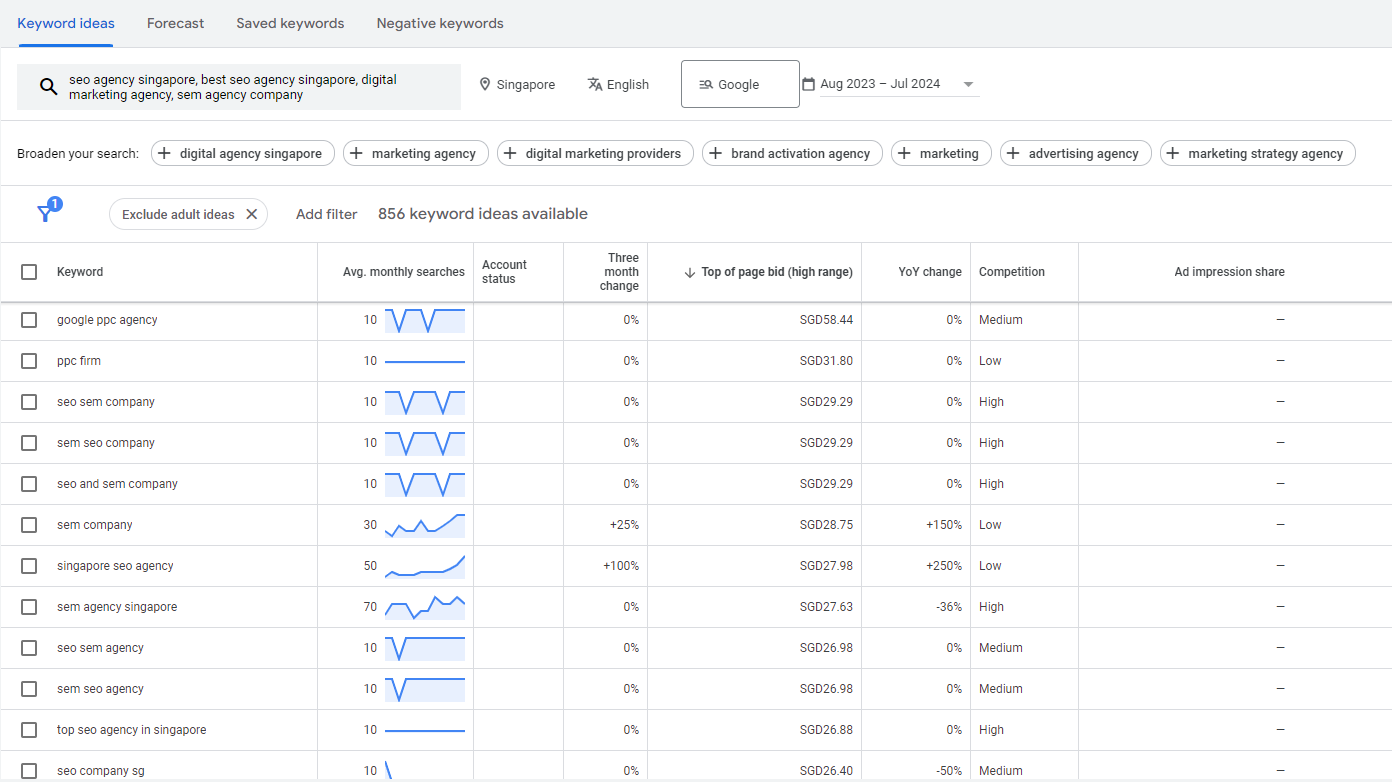Screen dimensions: 1392x782
Task: Select the 'sem company' keyword checkbox
Action: pos(29,525)
